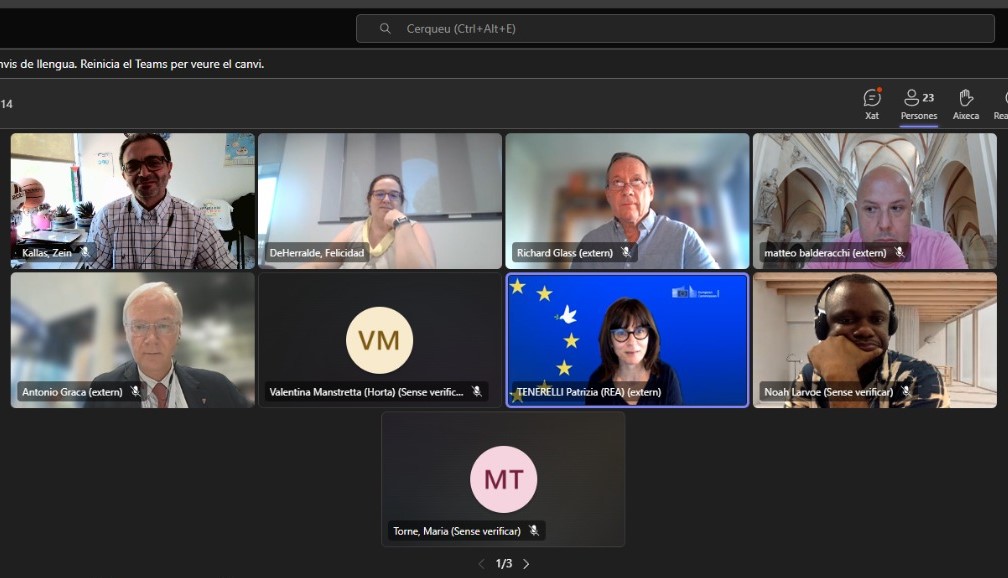Click the VM avatar of Valentina Manstretta

coord(379,340)
